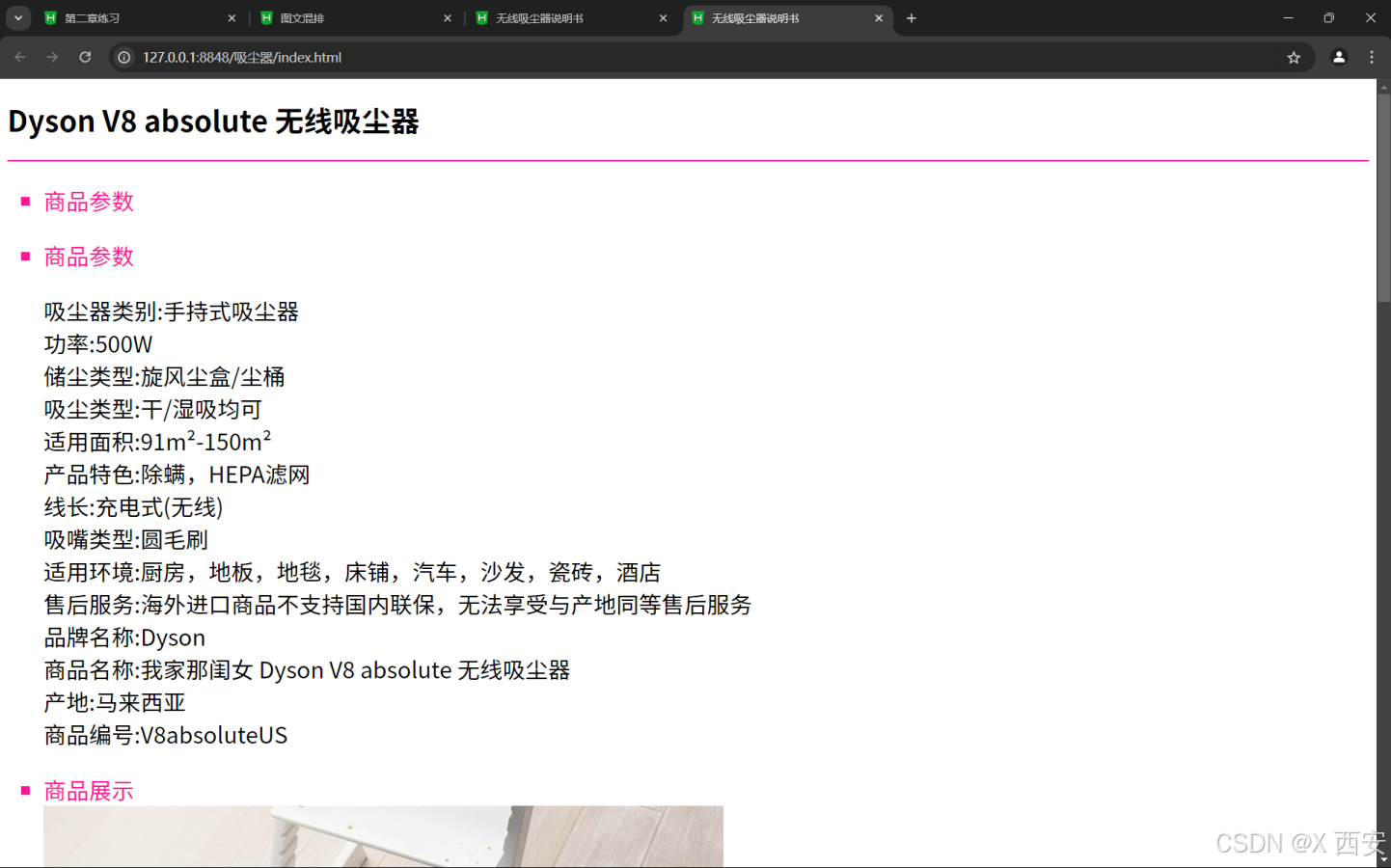Go back to previous page
The width and height of the screenshot is (1391, 868).
pos(20,57)
